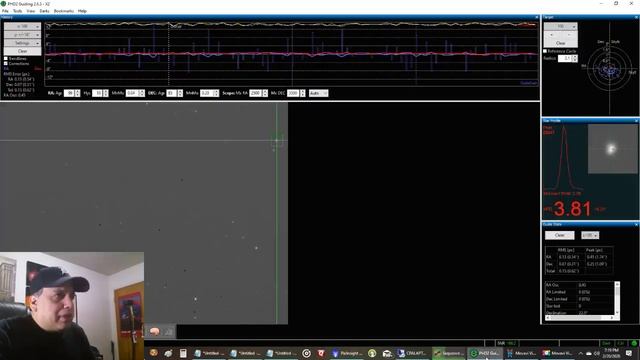Click the green guiding status indicator
Image resolution: width=640 pixels, height=360 pixels.
[x=634, y=343]
